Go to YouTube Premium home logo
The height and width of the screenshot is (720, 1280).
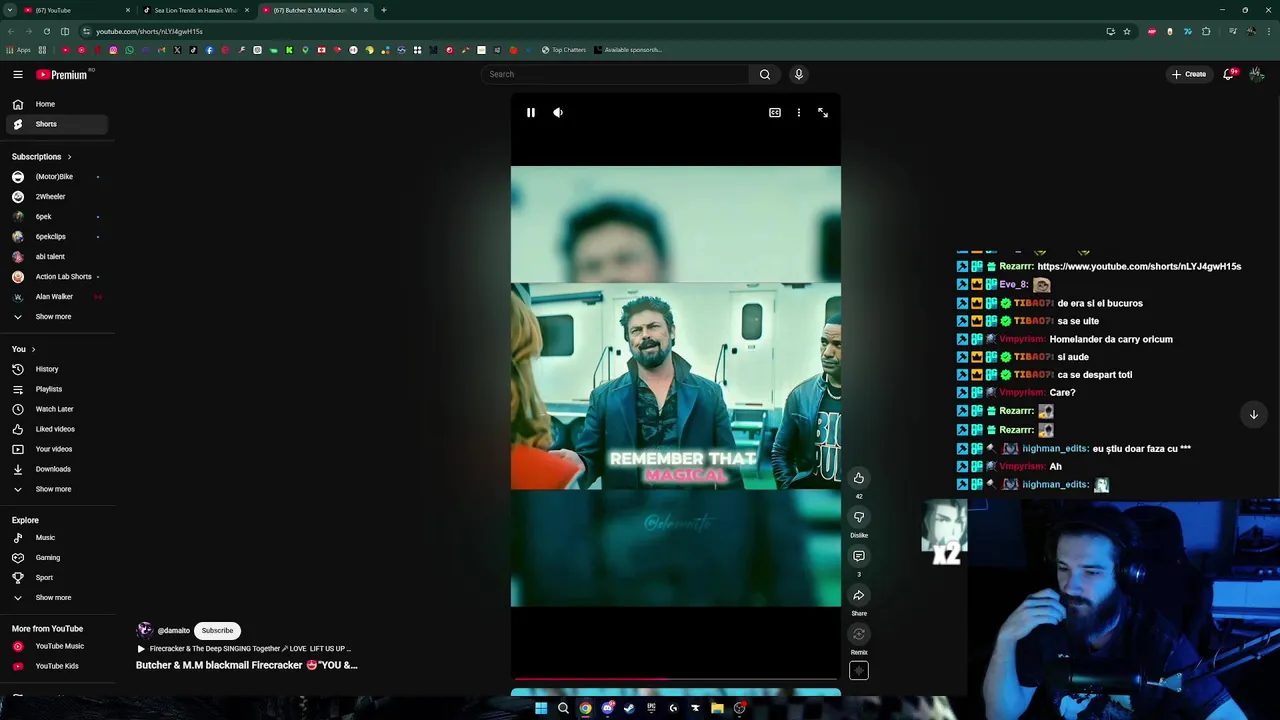click(x=63, y=74)
